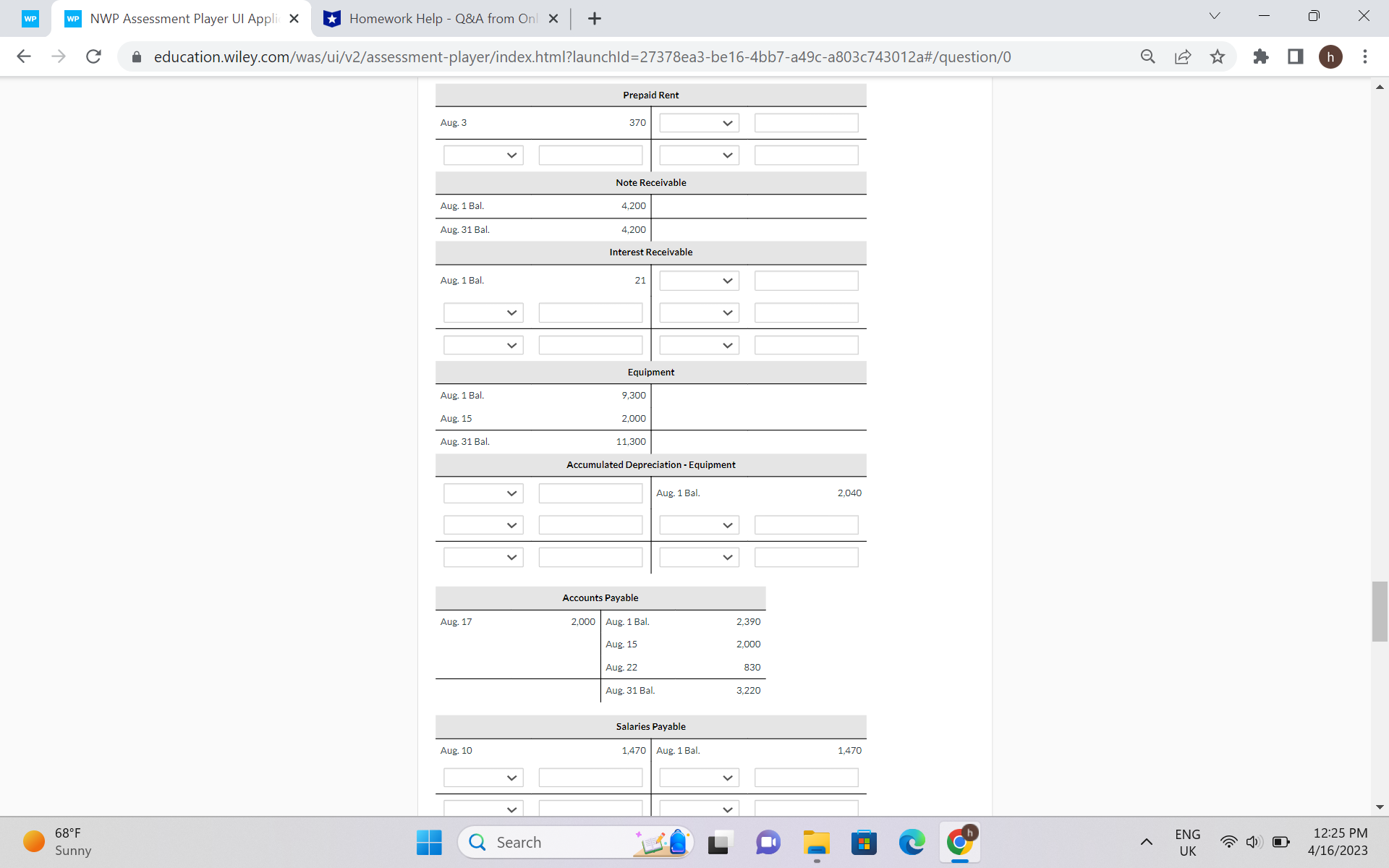Open Interest Receivable credit date dropdown beside 21
1389x868 pixels.
pyautogui.click(x=699, y=281)
